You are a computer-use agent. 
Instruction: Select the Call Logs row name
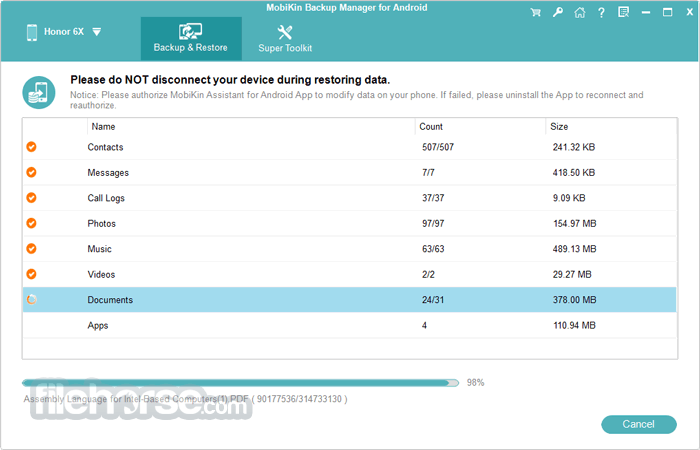[x=106, y=198]
